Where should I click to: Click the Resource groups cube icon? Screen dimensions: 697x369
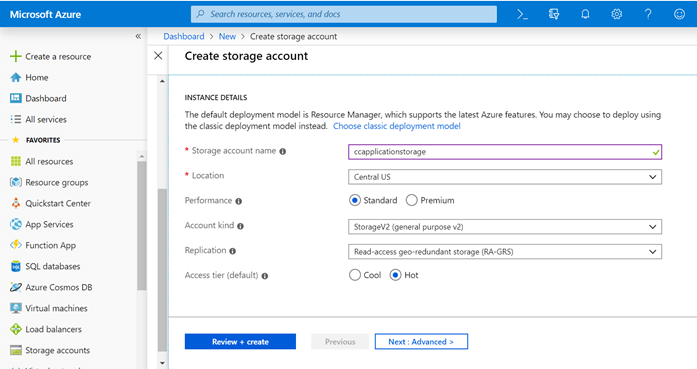(x=16, y=182)
